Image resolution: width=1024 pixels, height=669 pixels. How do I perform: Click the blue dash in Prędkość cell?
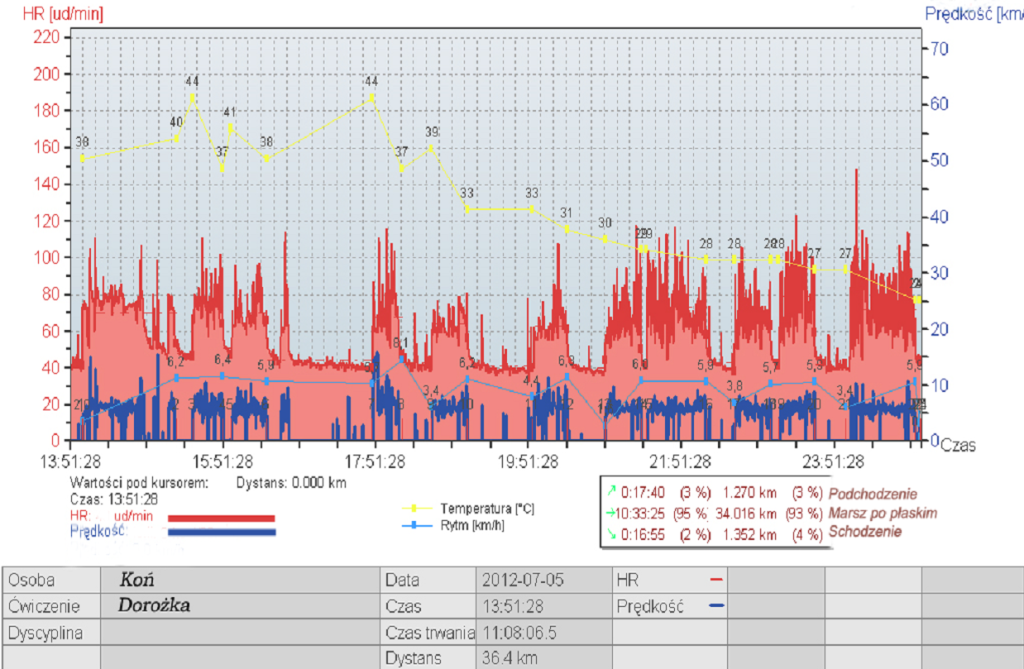point(715,606)
